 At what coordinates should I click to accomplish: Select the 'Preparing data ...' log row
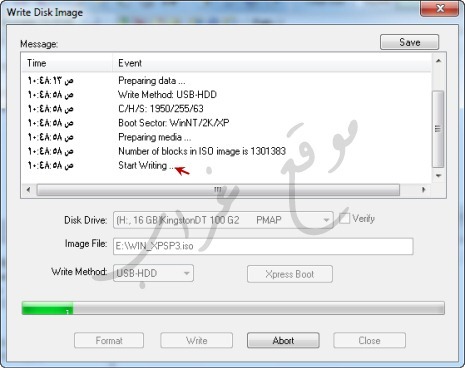[x=227, y=81]
